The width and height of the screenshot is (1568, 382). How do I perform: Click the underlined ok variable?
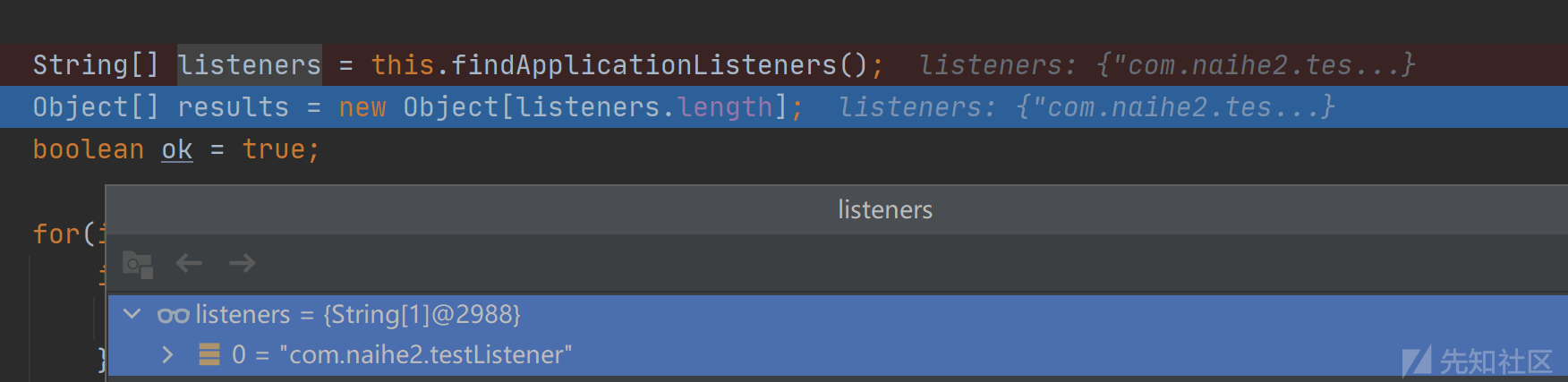pyautogui.click(x=177, y=149)
